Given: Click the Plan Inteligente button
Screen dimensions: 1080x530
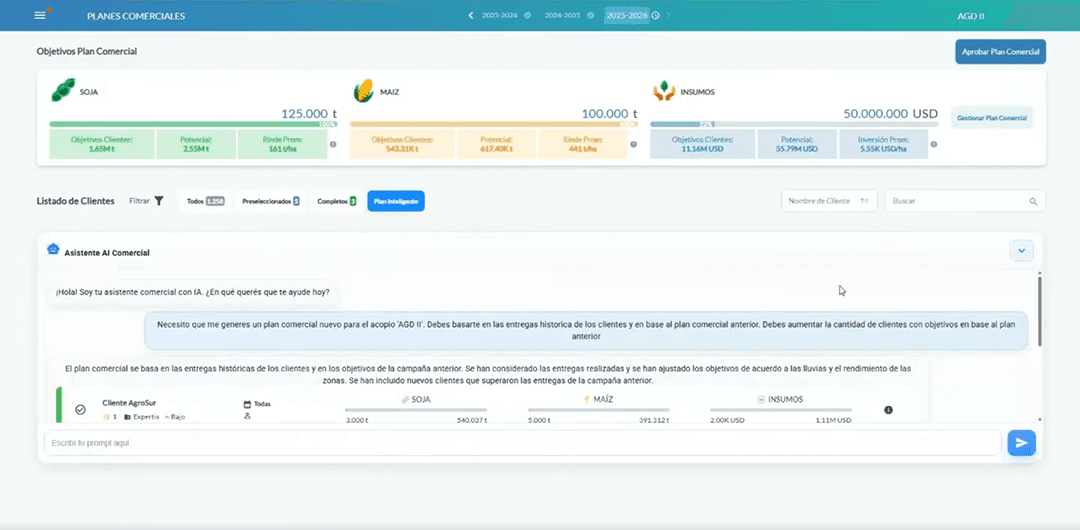Looking at the screenshot, I should click(396, 201).
